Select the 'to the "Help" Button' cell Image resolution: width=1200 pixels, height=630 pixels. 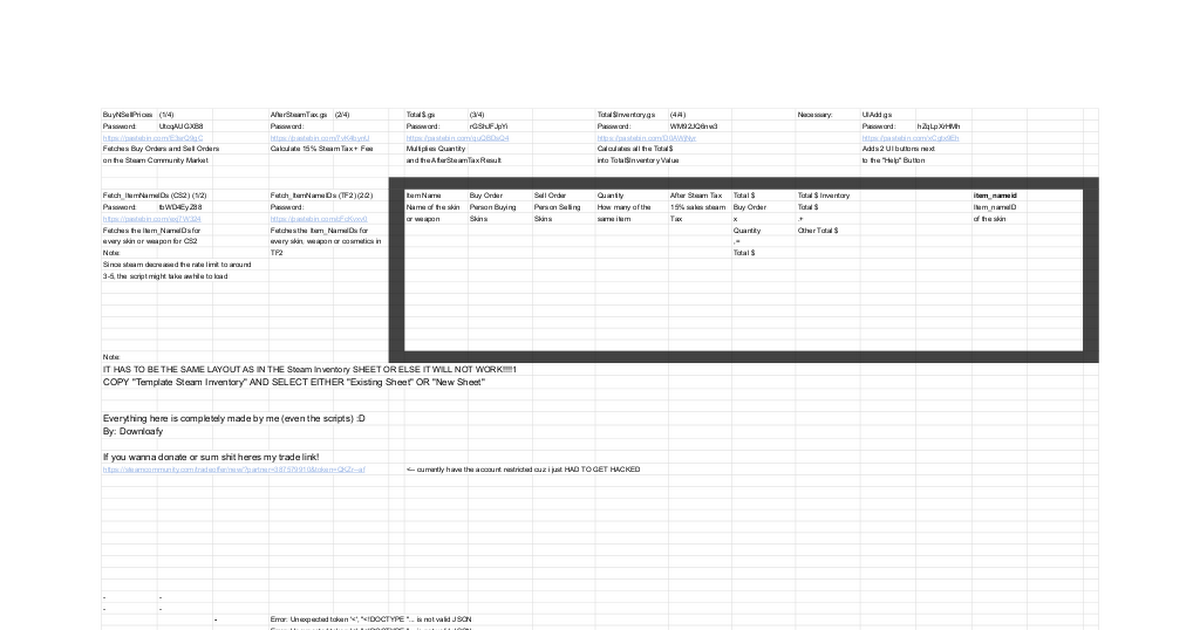coord(893,160)
